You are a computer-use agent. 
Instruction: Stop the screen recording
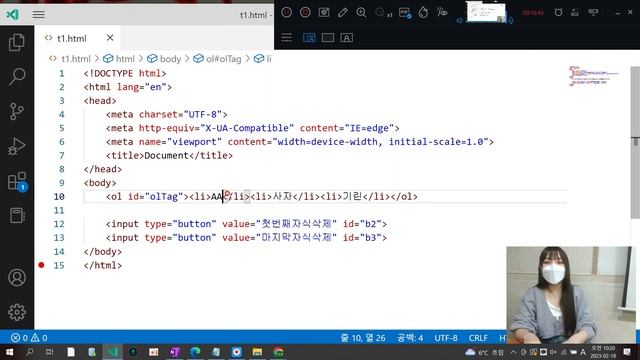click(x=305, y=13)
